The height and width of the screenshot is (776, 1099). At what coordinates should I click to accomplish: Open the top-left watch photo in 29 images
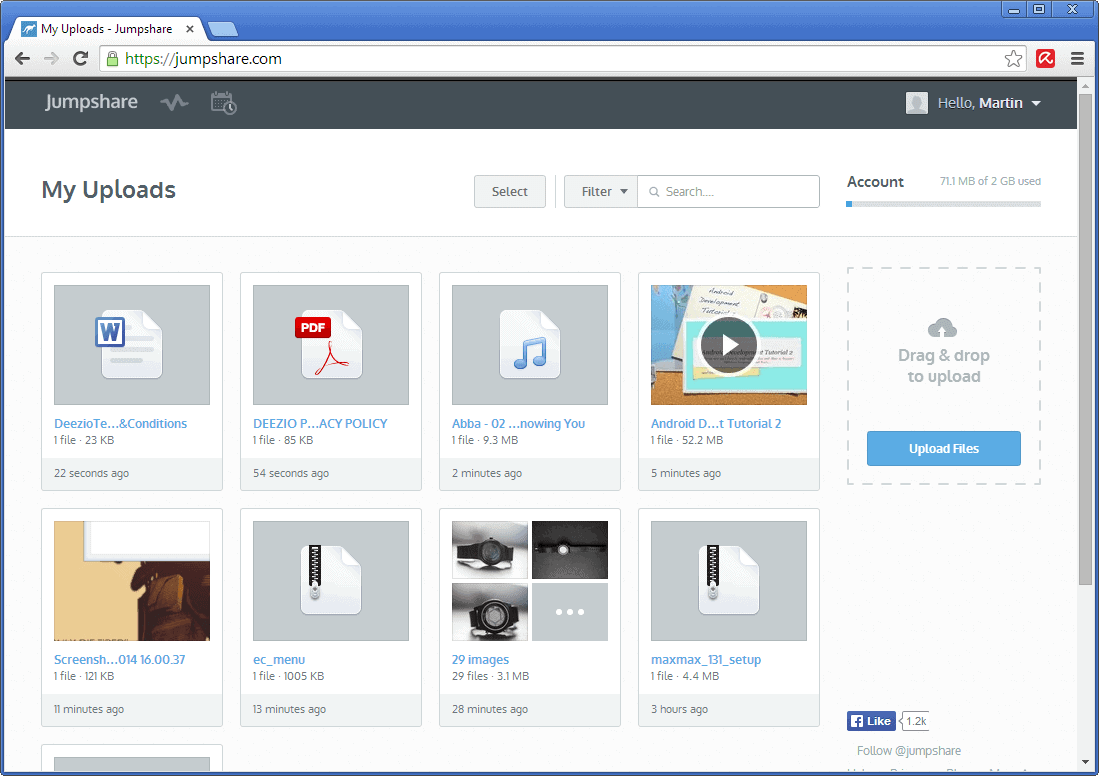pyautogui.click(x=490, y=550)
